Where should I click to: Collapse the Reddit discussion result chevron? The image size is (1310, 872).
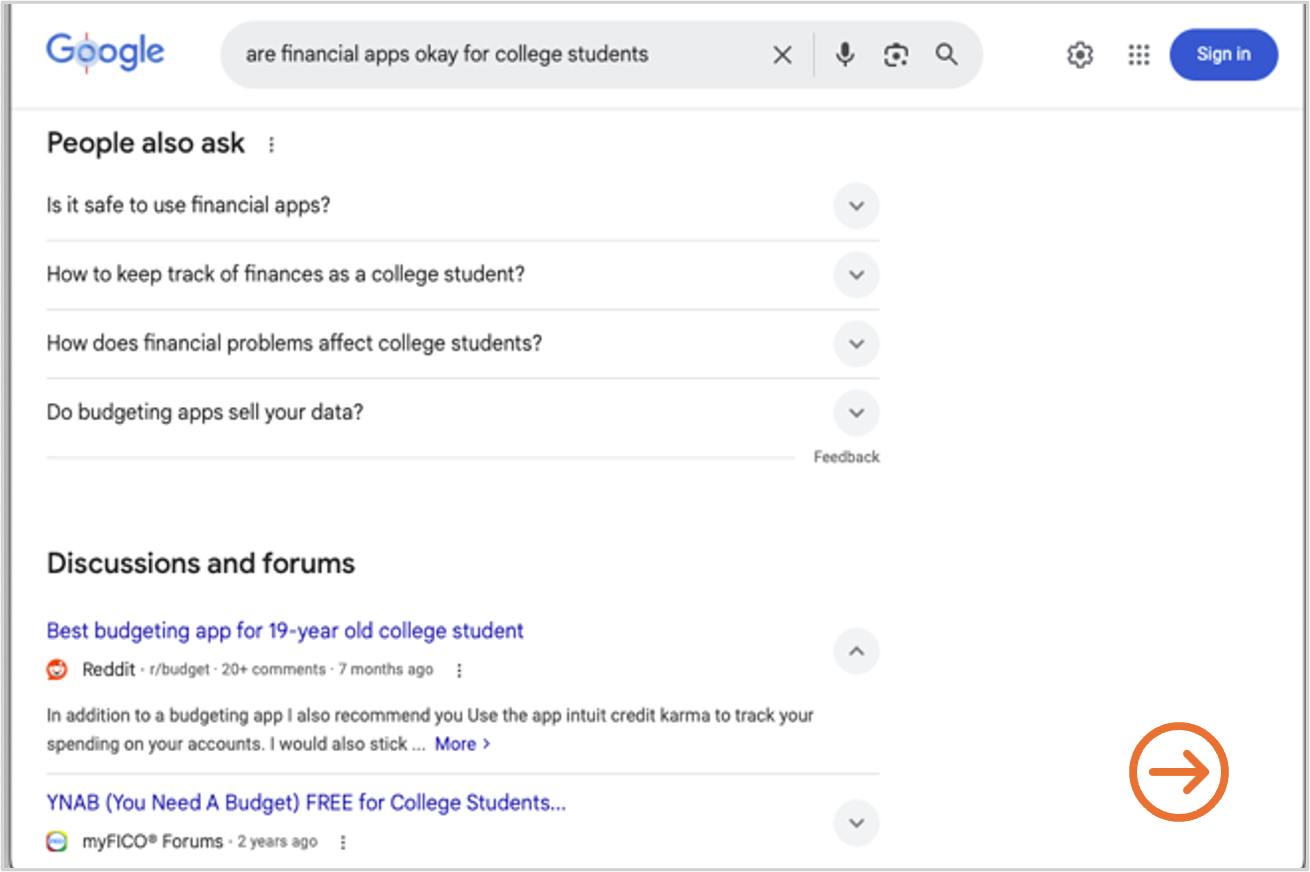(856, 651)
